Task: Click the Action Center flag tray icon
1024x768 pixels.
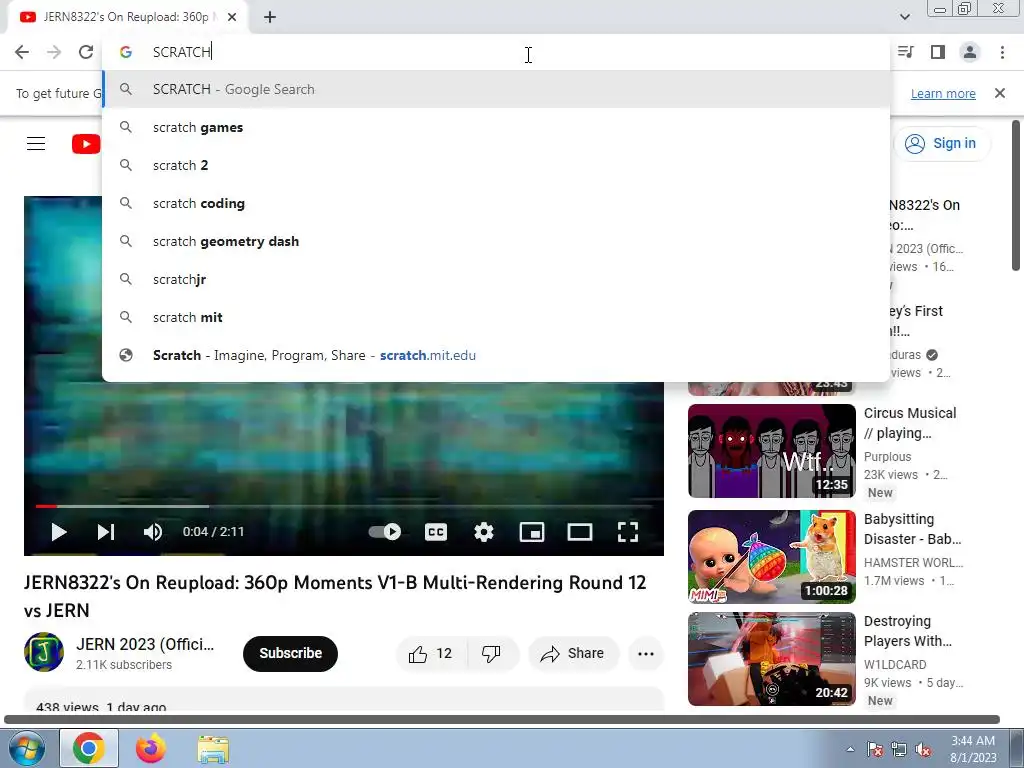Action: [874, 749]
